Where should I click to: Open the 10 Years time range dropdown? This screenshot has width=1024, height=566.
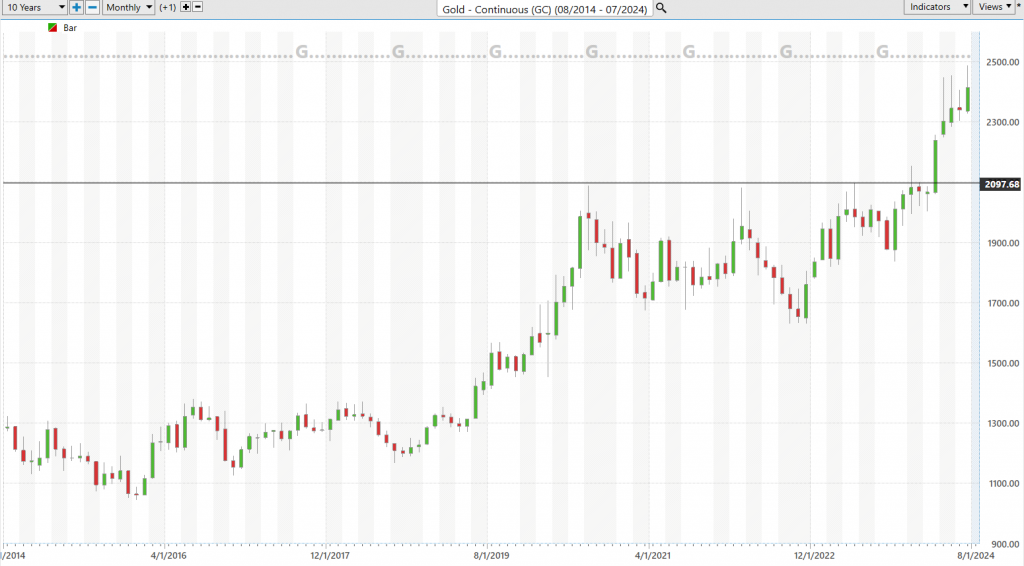[x=35, y=7]
